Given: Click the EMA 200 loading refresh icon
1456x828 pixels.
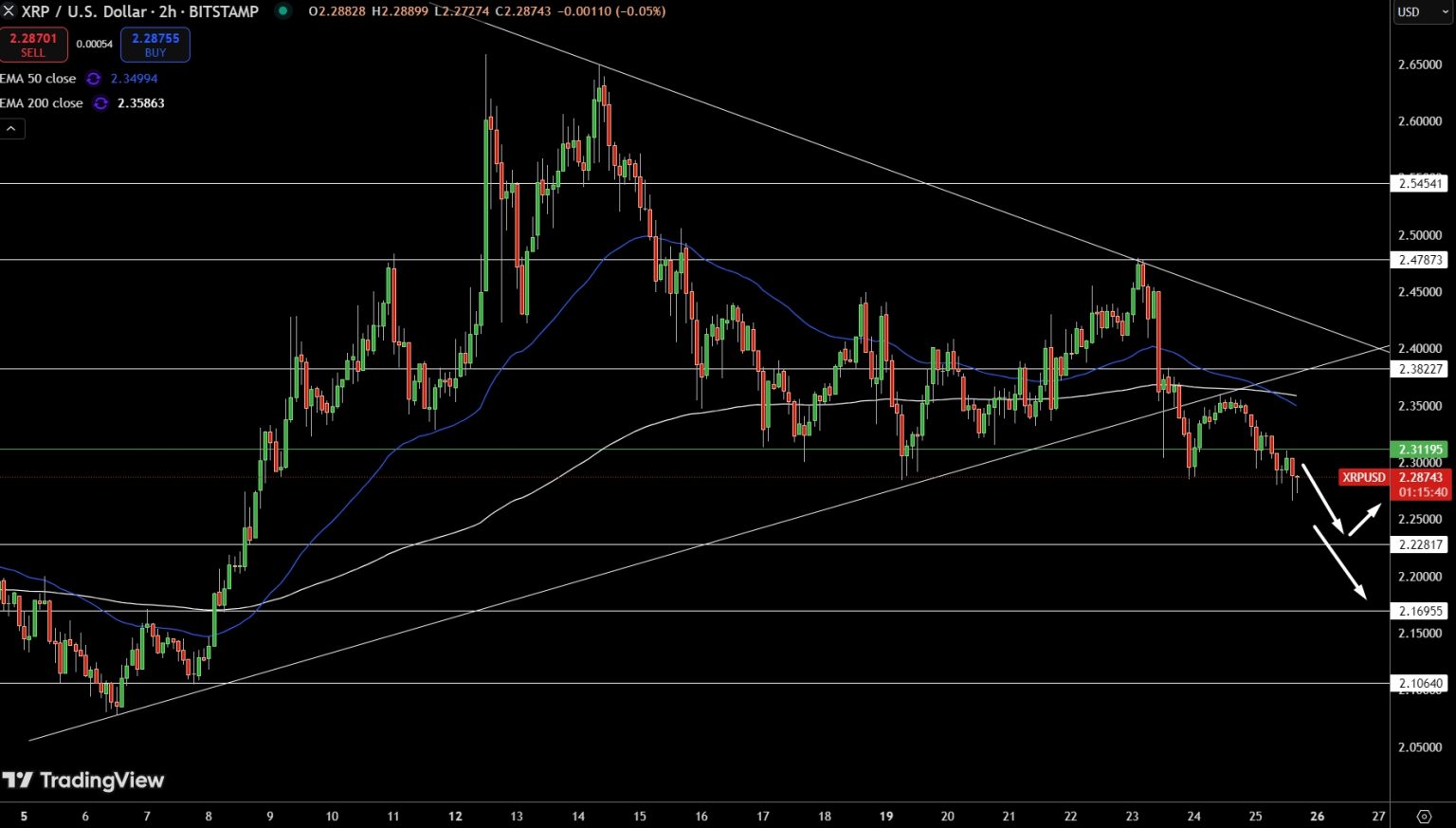Looking at the screenshot, I should pyautogui.click(x=100, y=103).
